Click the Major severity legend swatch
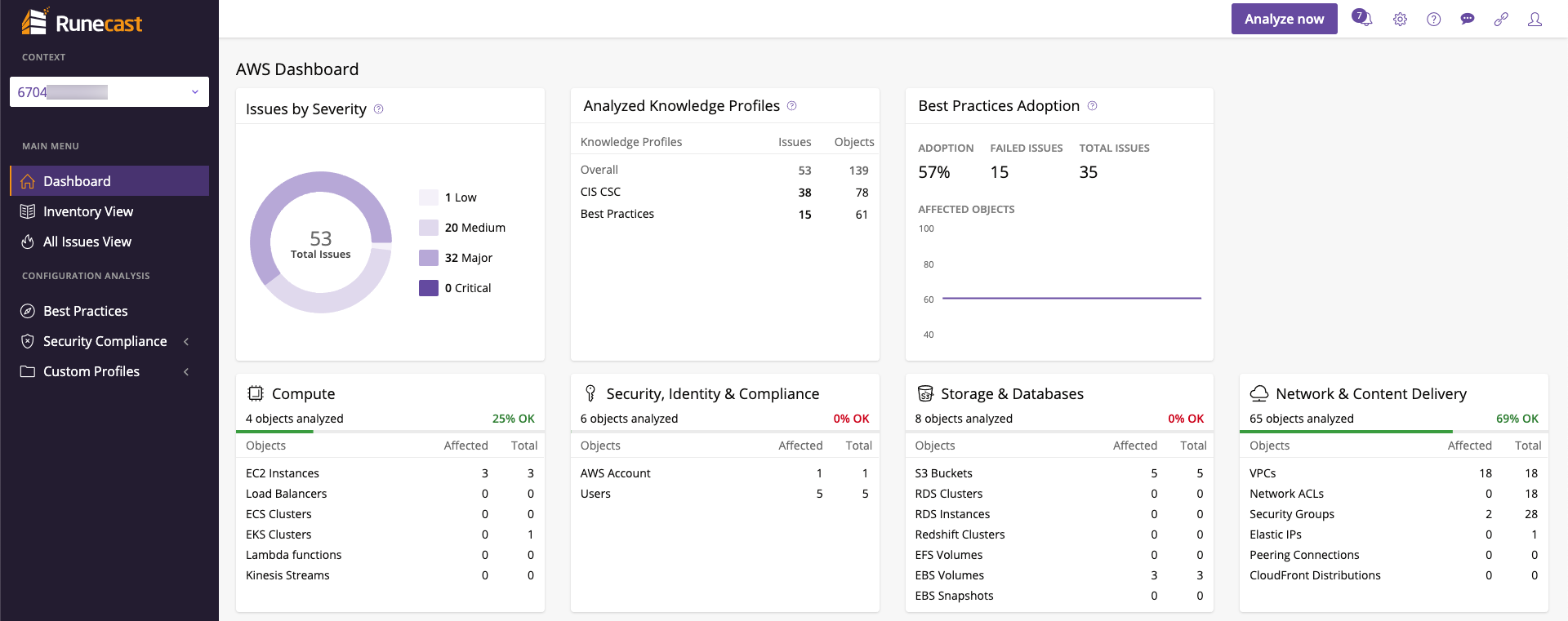The height and width of the screenshot is (621, 1568). (x=429, y=258)
